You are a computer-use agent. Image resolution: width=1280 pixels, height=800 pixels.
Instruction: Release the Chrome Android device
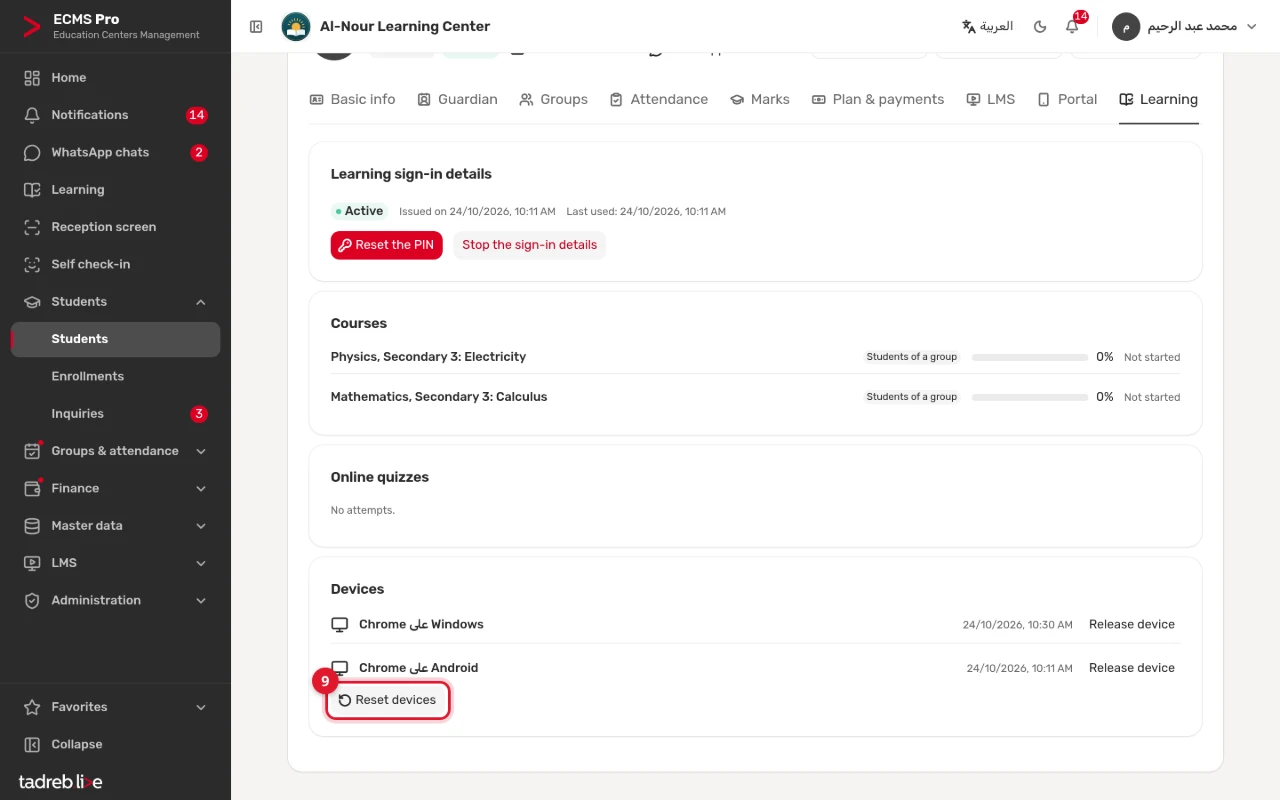pyautogui.click(x=1132, y=668)
